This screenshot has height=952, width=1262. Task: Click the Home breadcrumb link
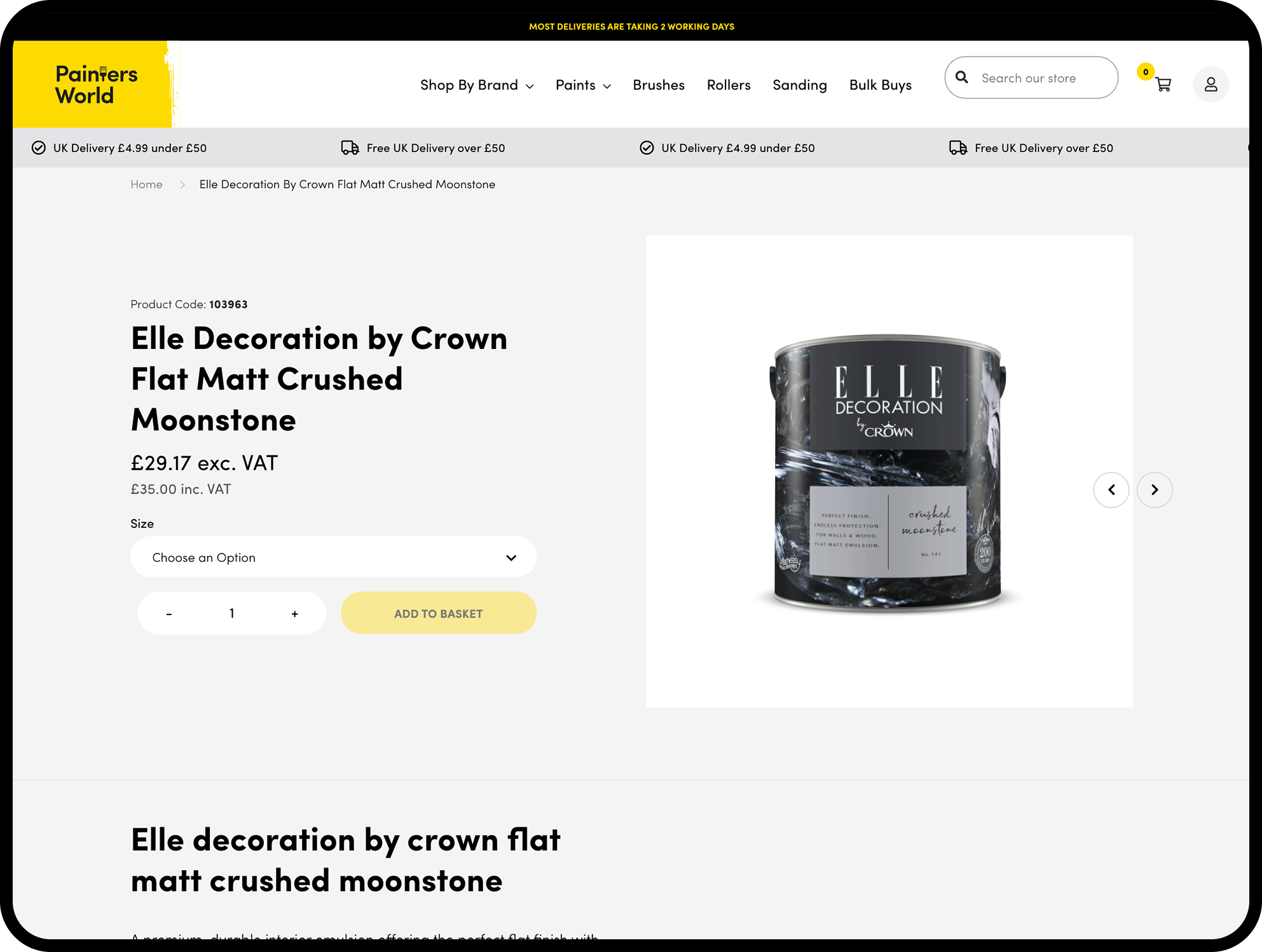(x=146, y=184)
